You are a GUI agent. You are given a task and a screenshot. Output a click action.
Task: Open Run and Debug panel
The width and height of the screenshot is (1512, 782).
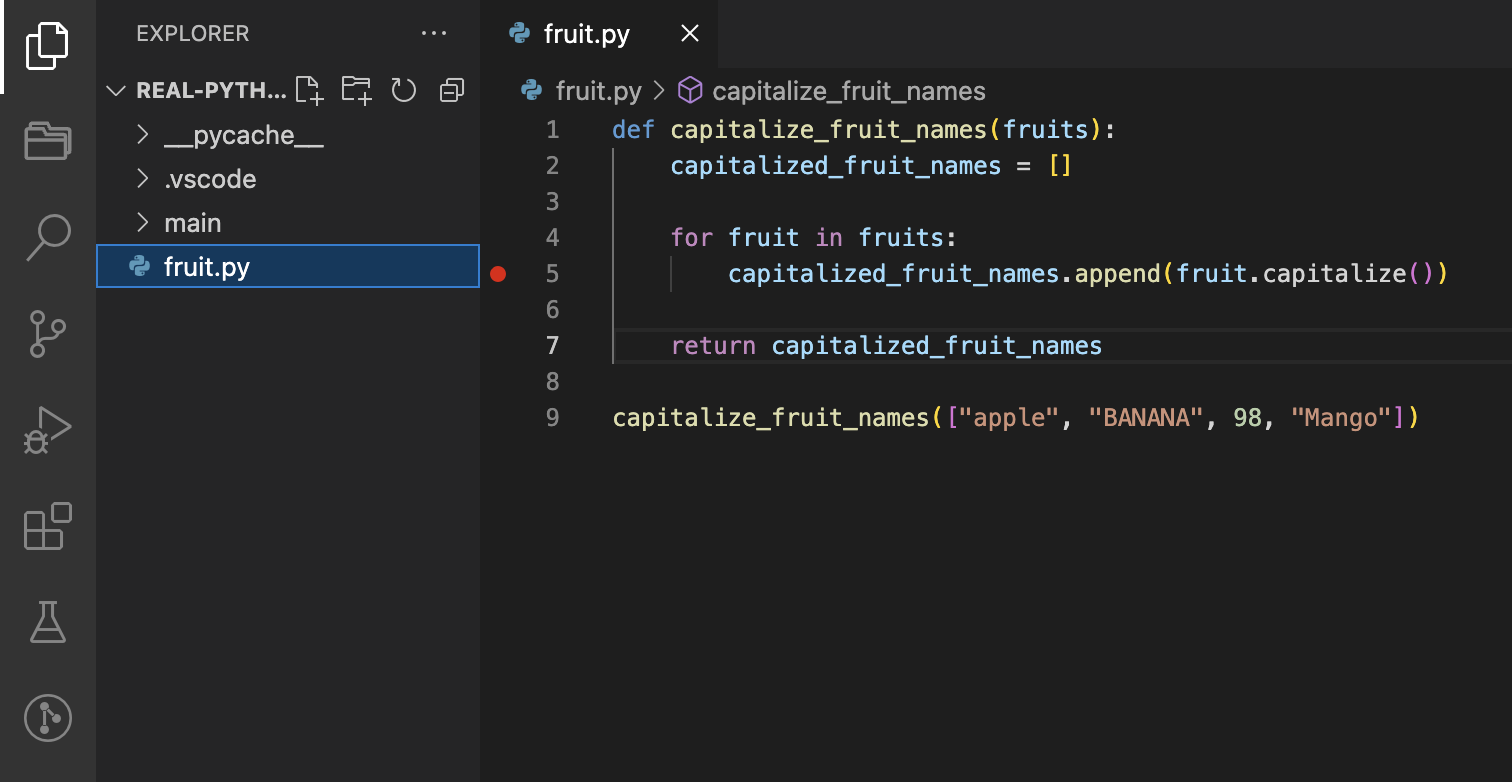pyautogui.click(x=46, y=430)
